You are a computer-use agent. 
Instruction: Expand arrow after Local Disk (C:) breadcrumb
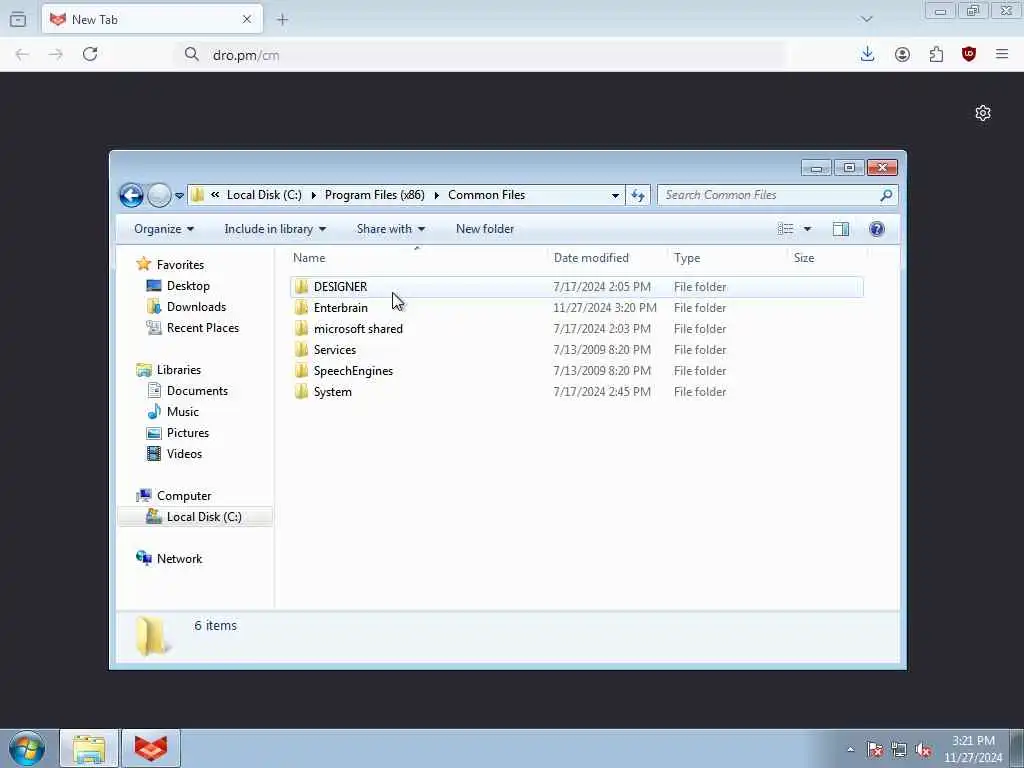tap(313, 195)
